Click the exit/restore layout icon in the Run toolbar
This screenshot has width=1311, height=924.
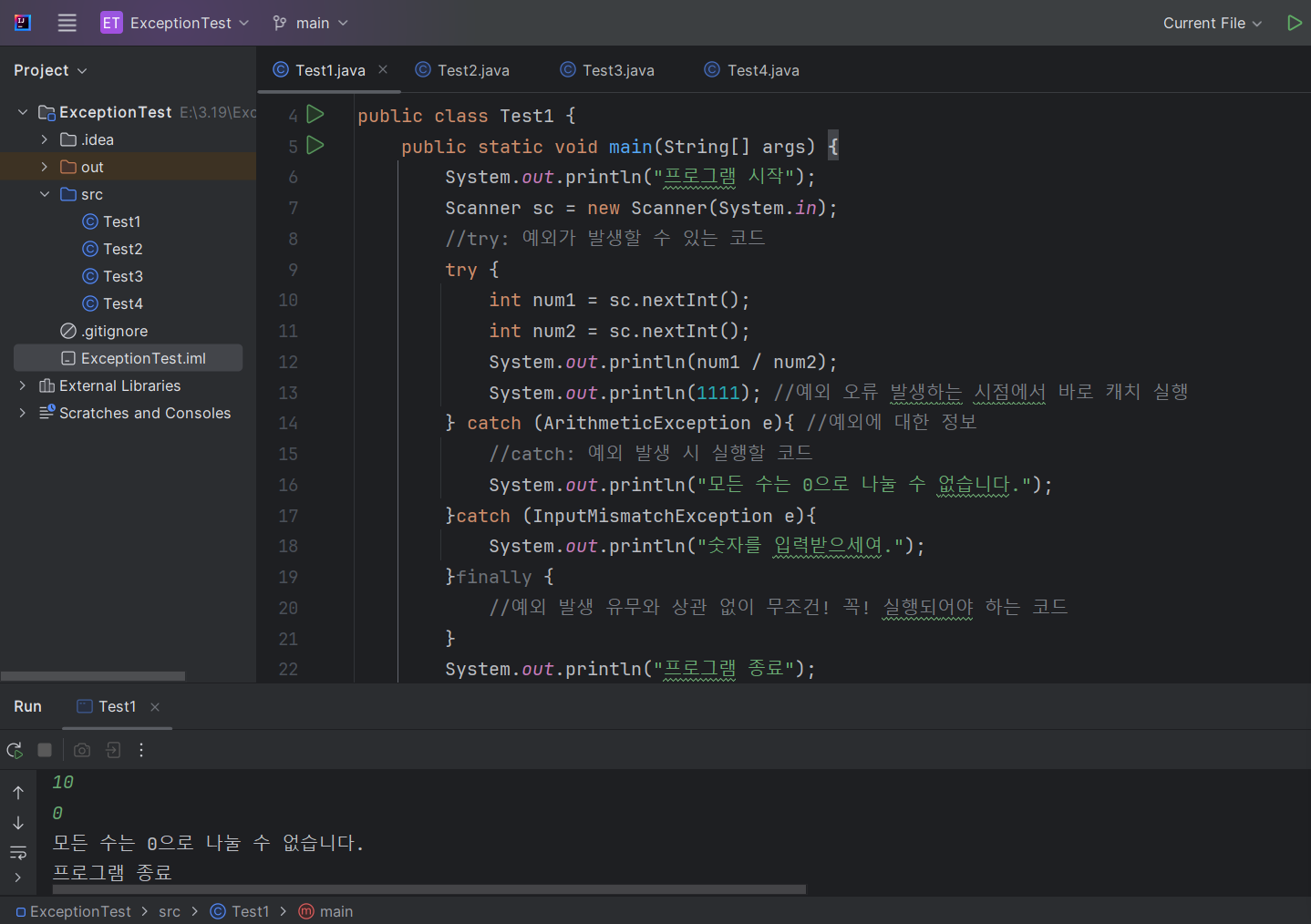coord(113,750)
